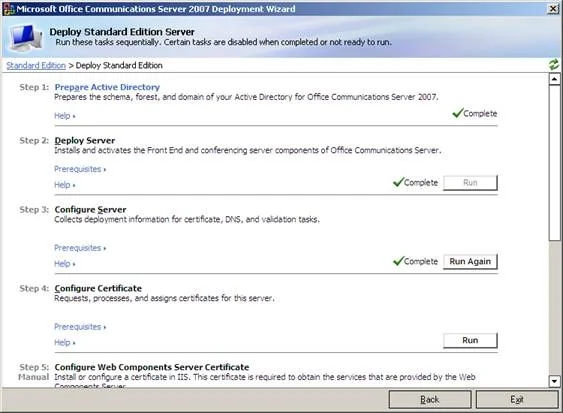Click Run Again for Configure Server
Screen dimensions: 563x413
click(x=470, y=261)
